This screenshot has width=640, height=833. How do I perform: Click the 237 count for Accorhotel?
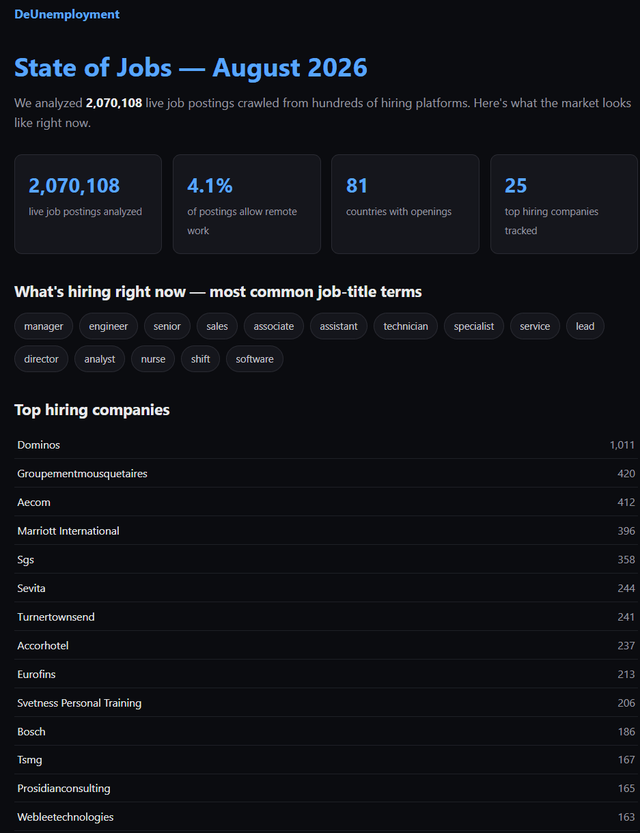click(x=626, y=646)
